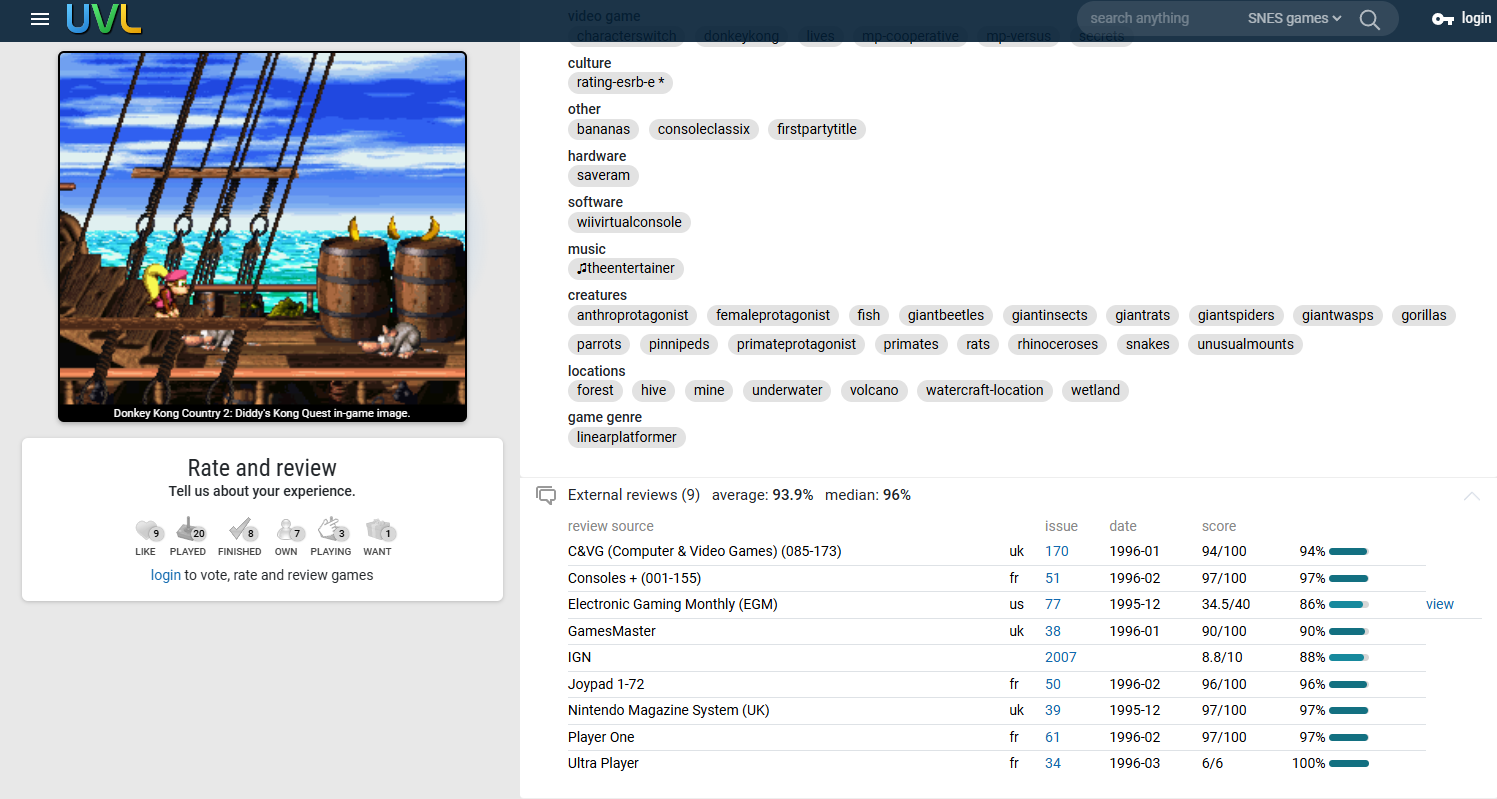Screen dimensions: 1497x799
Task: Go to the UVL home logo
Action: pos(103,18)
